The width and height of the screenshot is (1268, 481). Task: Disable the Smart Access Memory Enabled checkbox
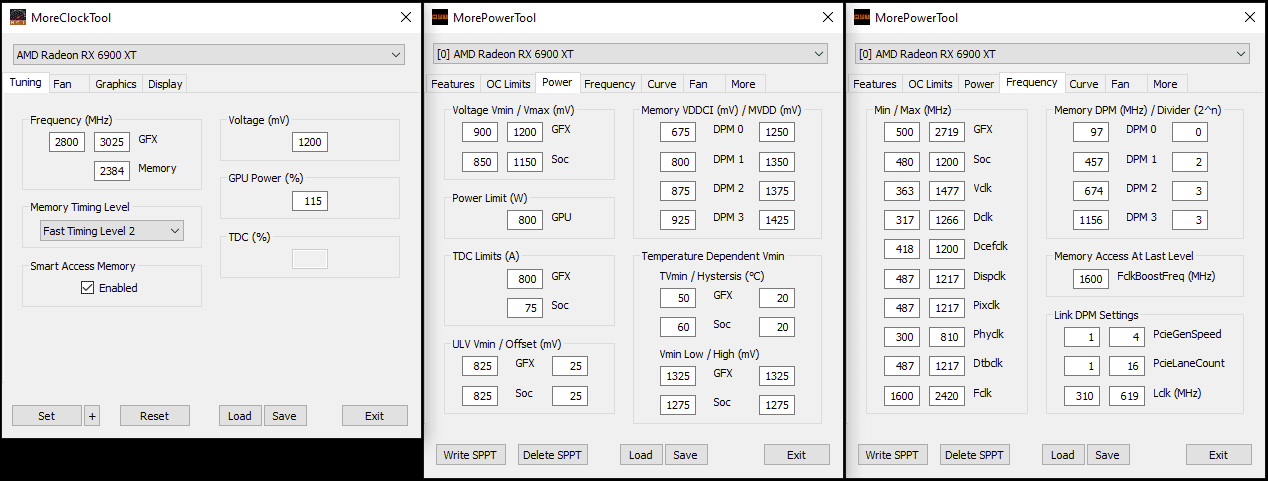click(88, 288)
